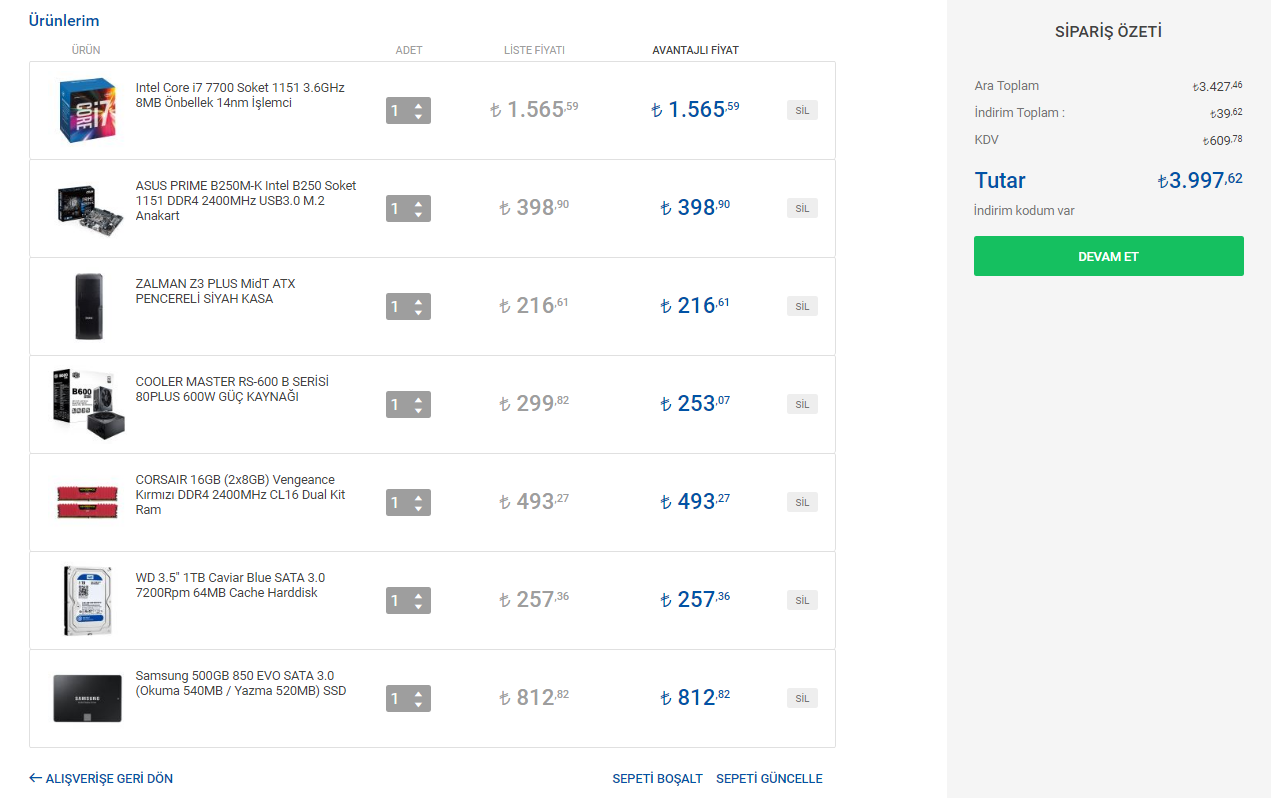Decrease quantity of the WD Caviar Blue harddisk
This screenshot has height=798, width=1288.
pyautogui.click(x=418, y=606)
